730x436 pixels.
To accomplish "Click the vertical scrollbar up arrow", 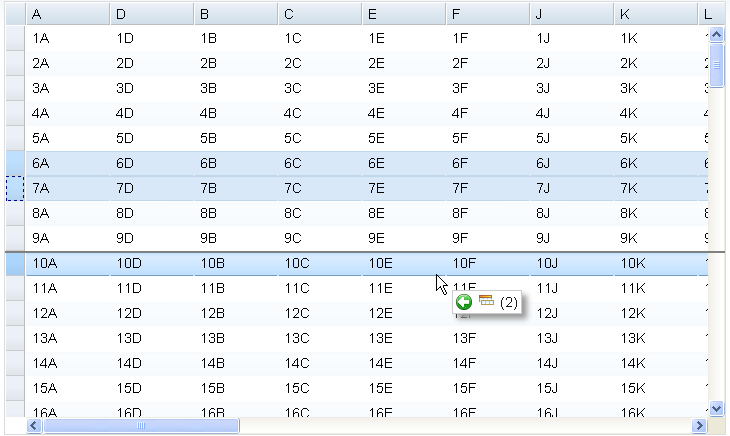I will 716,34.
